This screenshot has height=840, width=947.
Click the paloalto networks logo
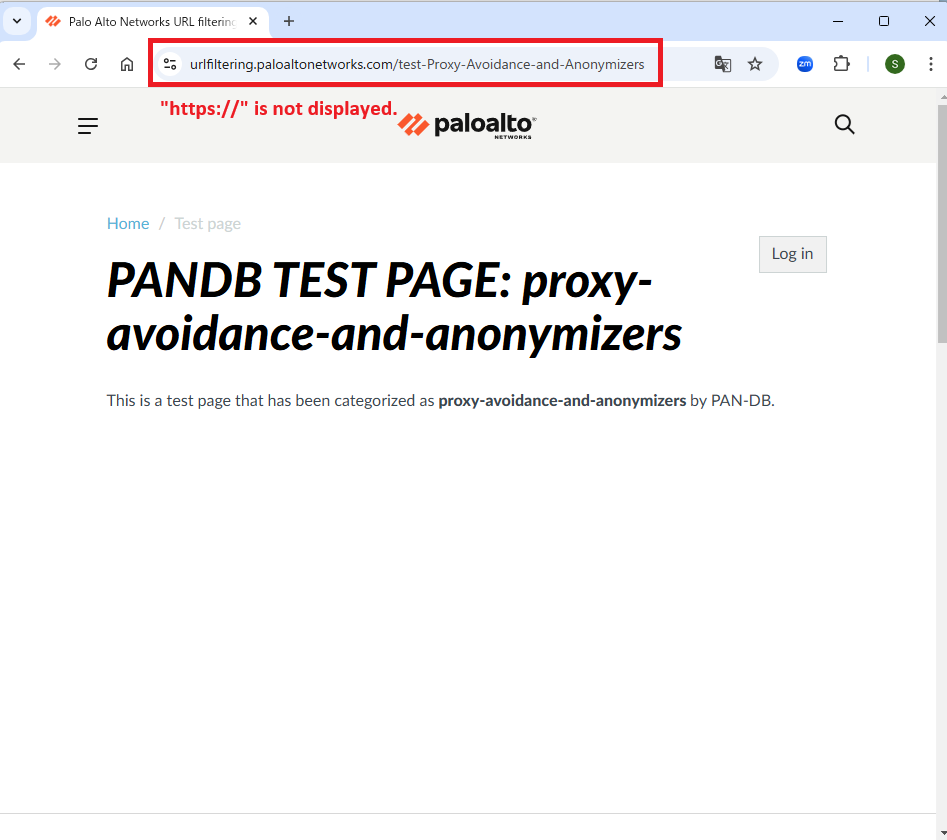467,126
